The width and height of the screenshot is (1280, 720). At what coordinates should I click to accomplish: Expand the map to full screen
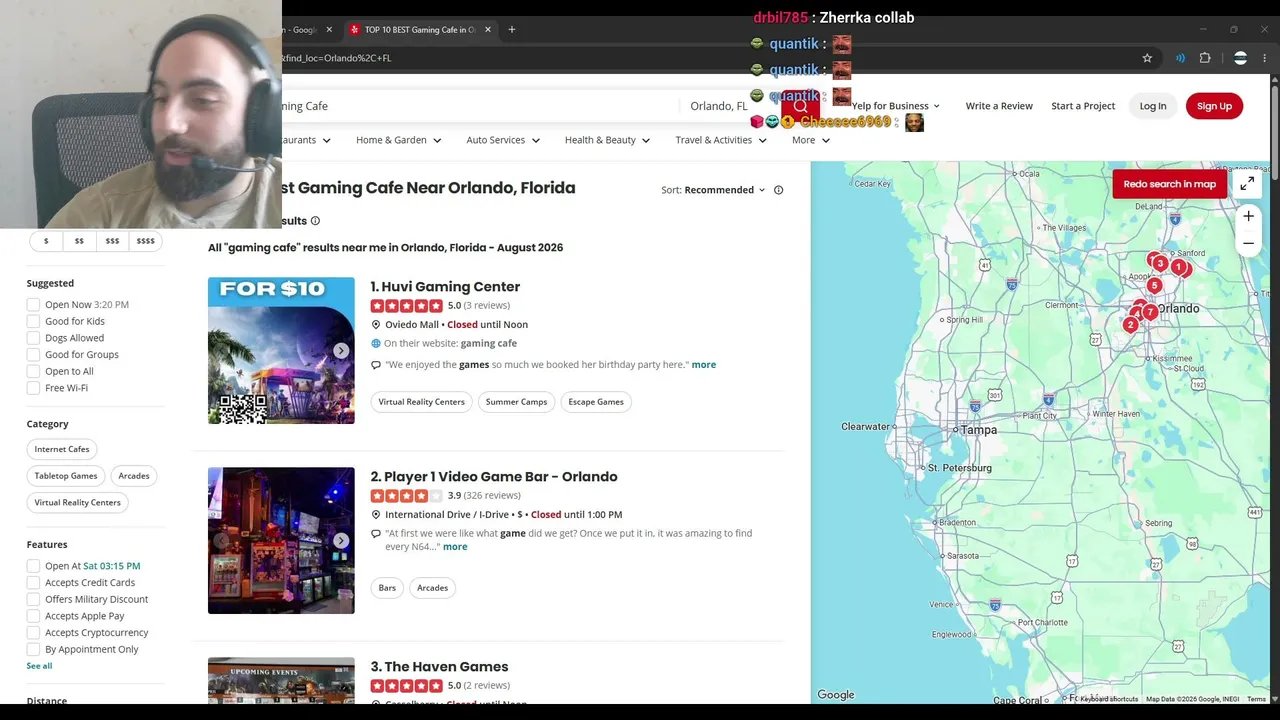[x=1247, y=184]
